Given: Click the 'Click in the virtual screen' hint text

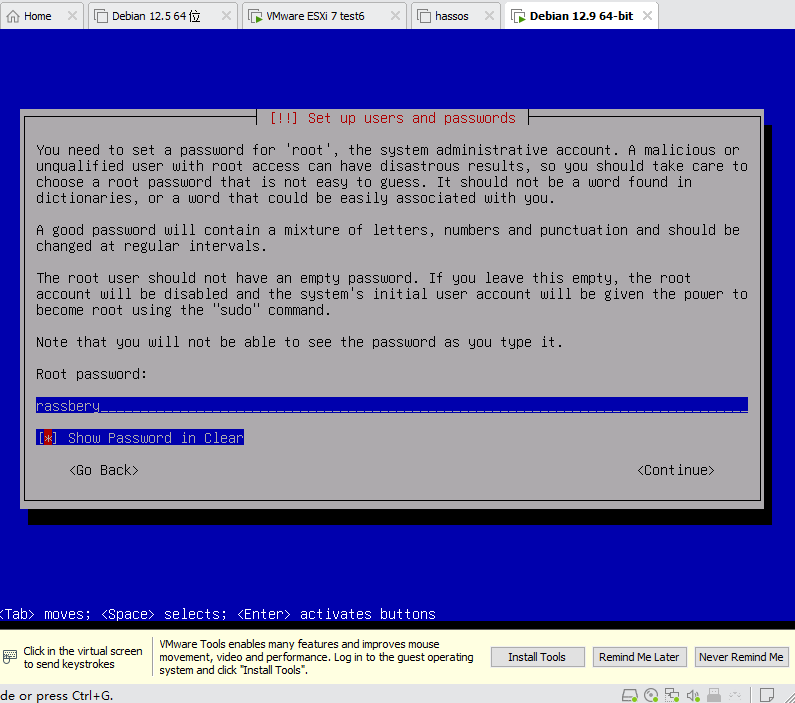Looking at the screenshot, I should point(83,657).
